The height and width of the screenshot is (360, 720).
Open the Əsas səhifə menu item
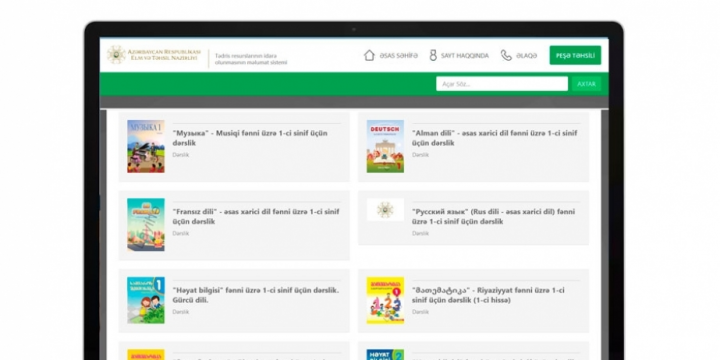point(399,56)
